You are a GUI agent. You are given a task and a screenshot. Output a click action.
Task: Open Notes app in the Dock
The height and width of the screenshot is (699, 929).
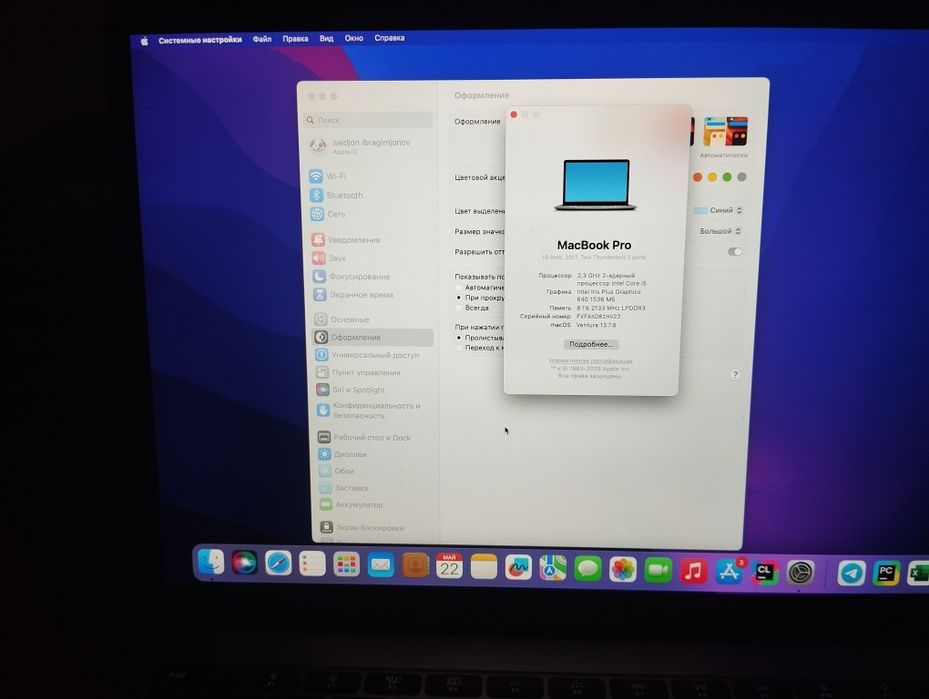[x=483, y=567]
